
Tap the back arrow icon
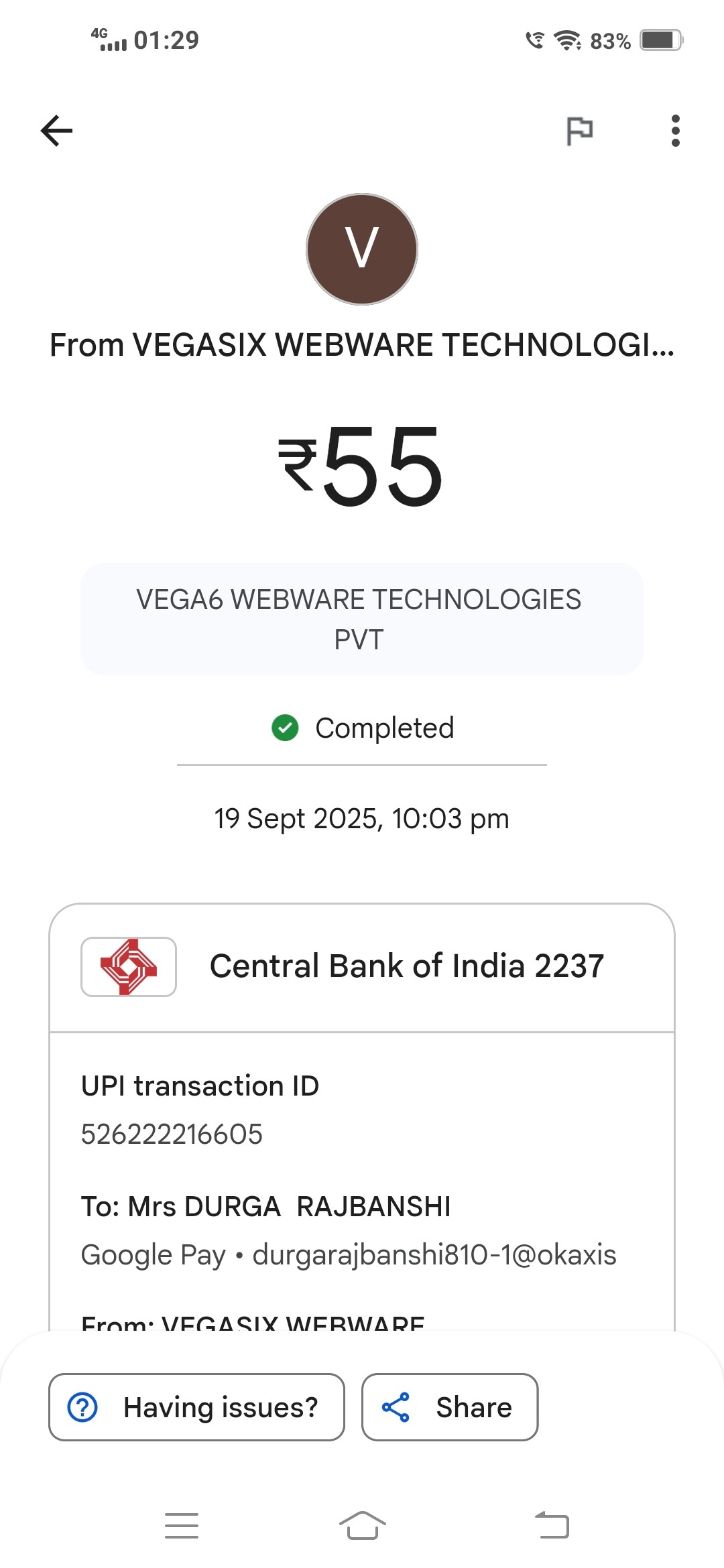point(56,131)
